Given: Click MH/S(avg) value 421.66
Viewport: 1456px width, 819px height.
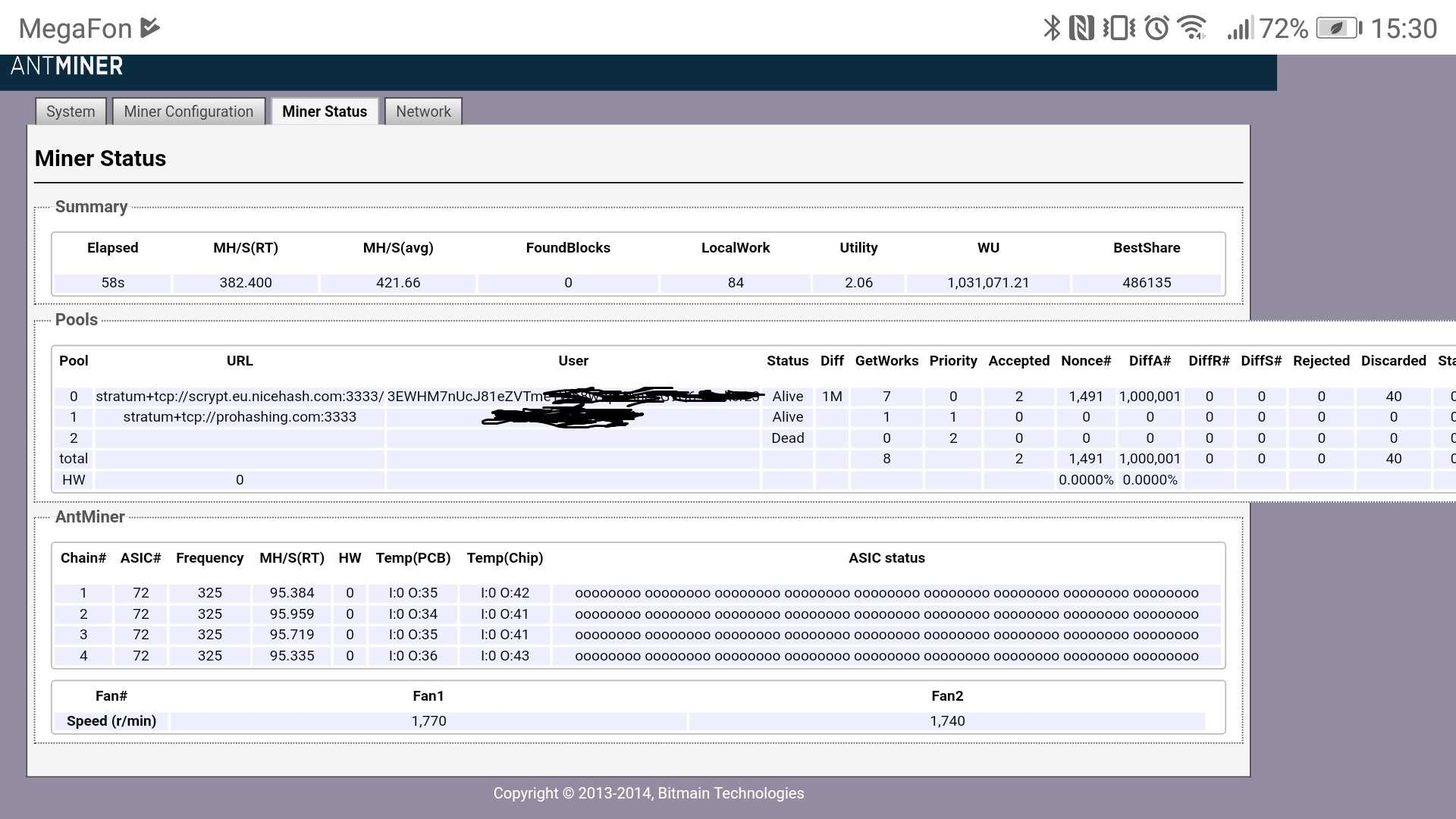Looking at the screenshot, I should coord(398,283).
